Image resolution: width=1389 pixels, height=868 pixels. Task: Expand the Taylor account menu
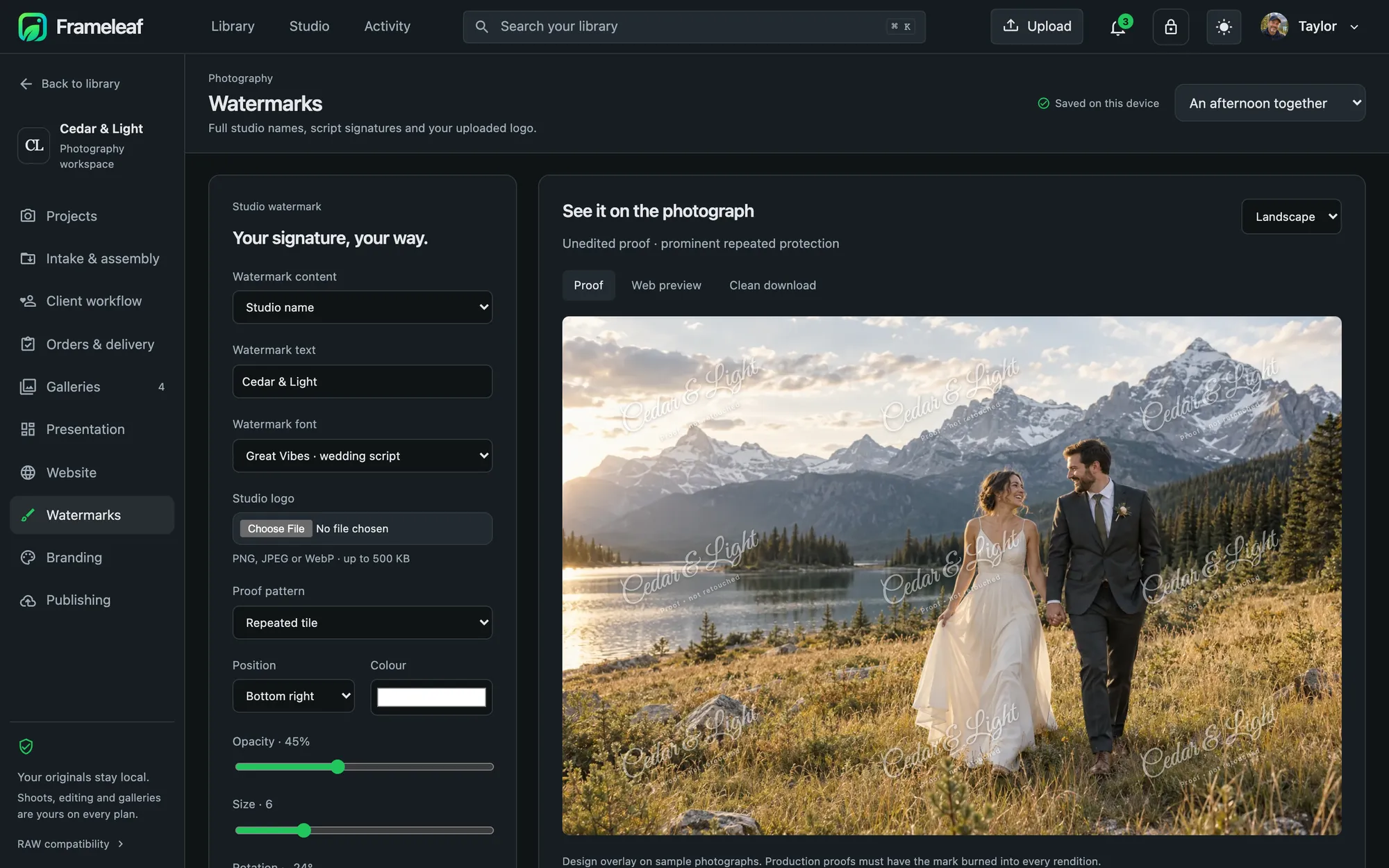(x=1354, y=27)
